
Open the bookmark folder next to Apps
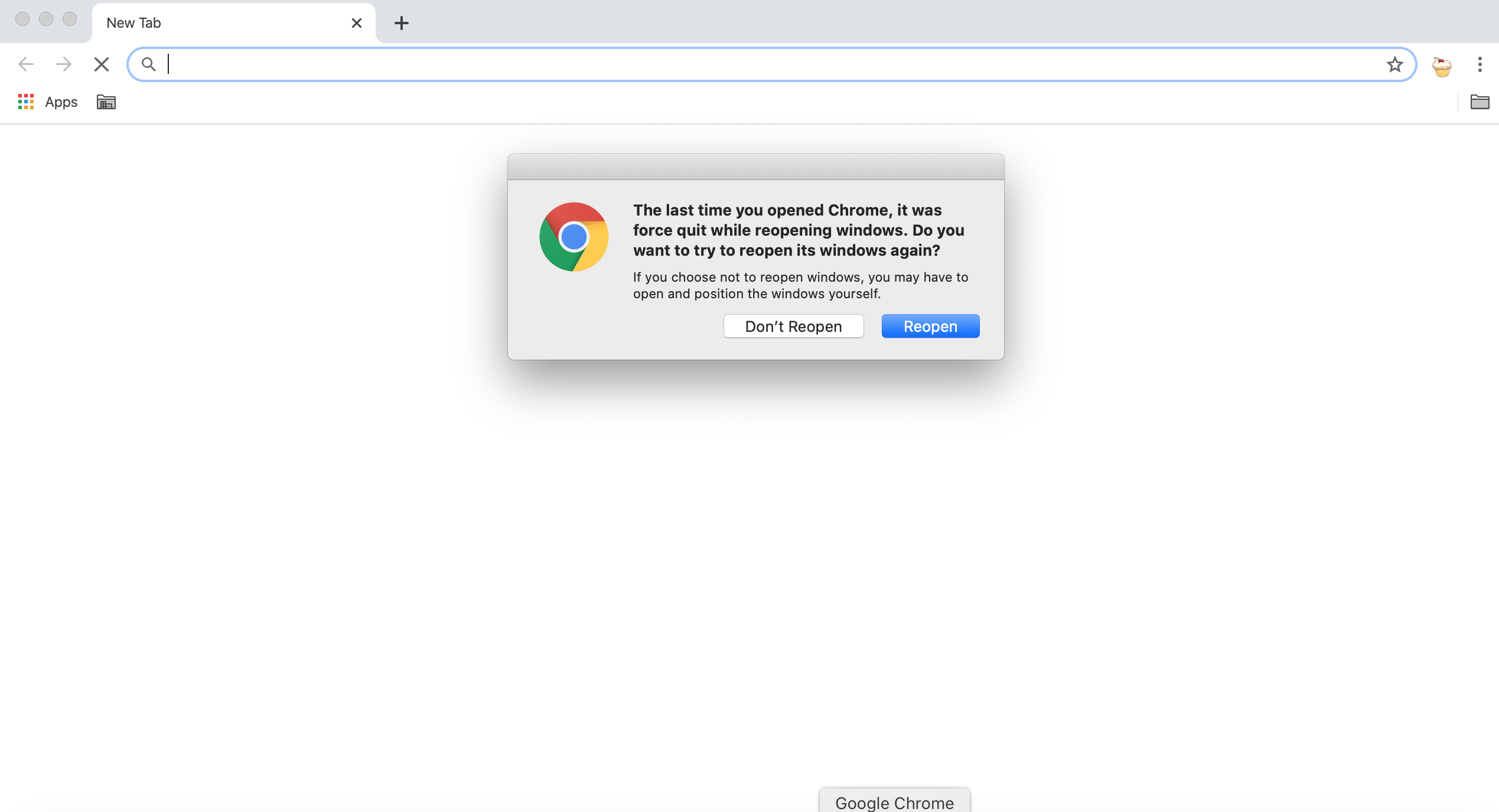pos(106,102)
